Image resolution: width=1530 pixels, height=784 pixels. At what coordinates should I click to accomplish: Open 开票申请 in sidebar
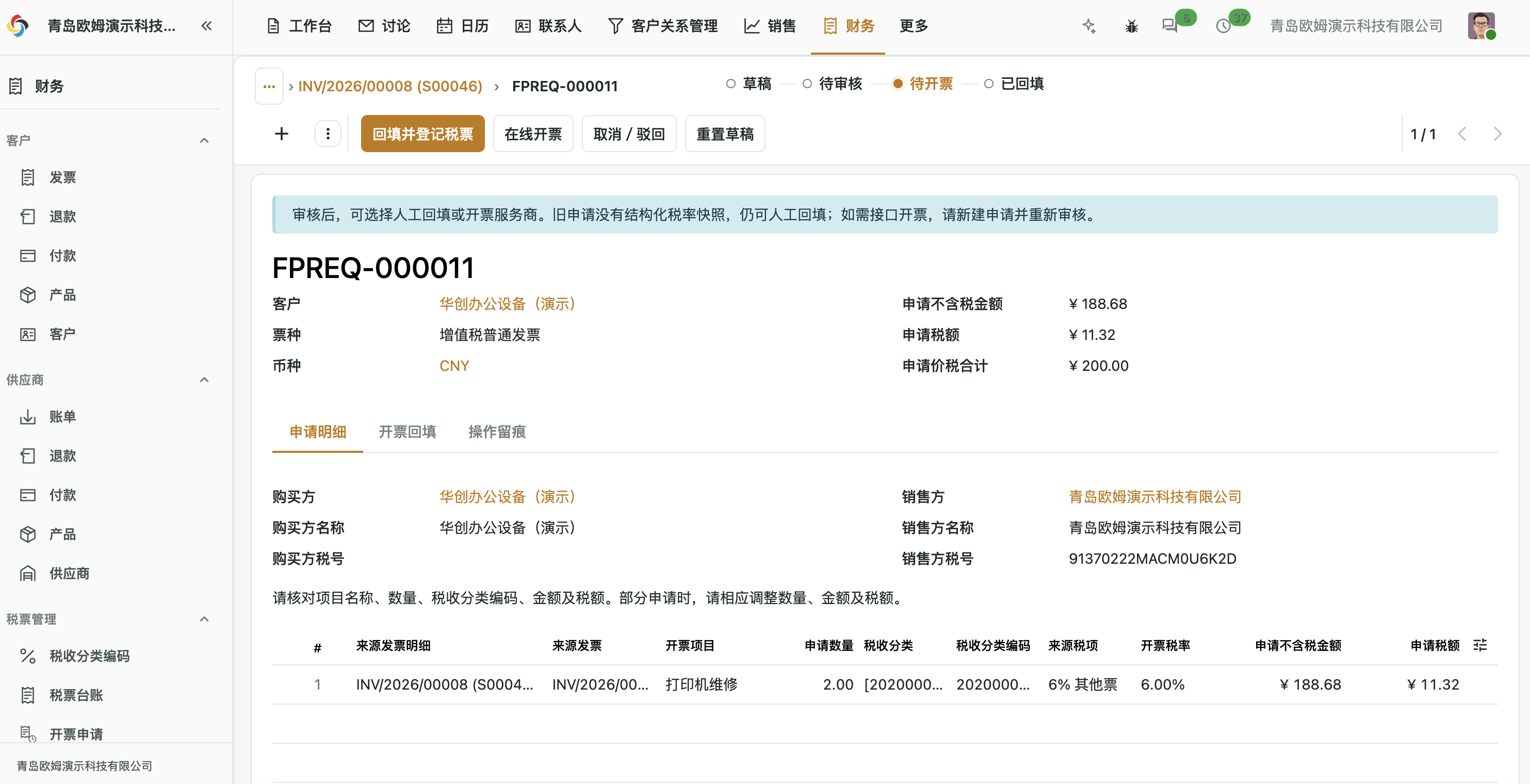(76, 734)
